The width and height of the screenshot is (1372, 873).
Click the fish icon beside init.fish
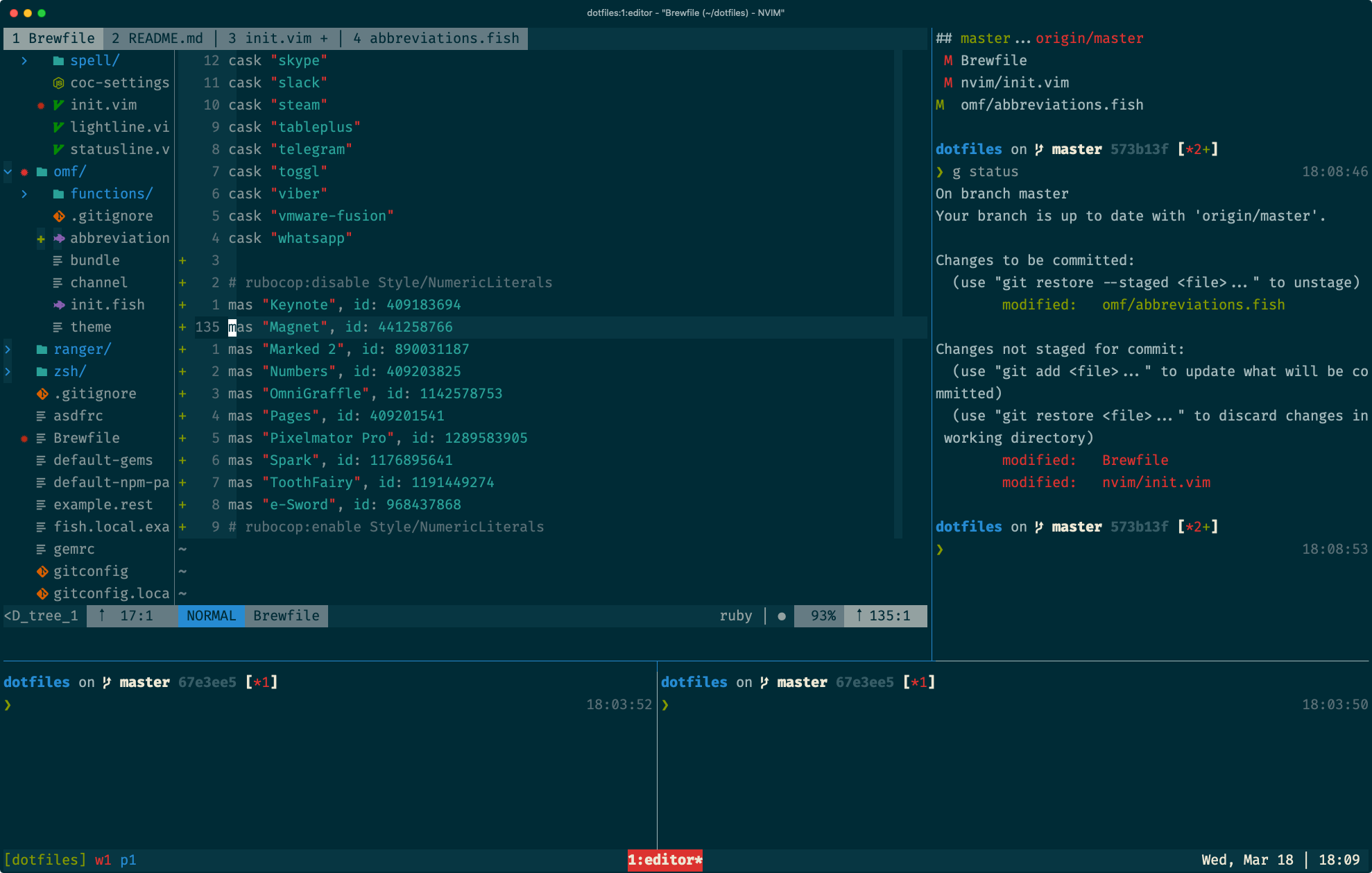(59, 305)
